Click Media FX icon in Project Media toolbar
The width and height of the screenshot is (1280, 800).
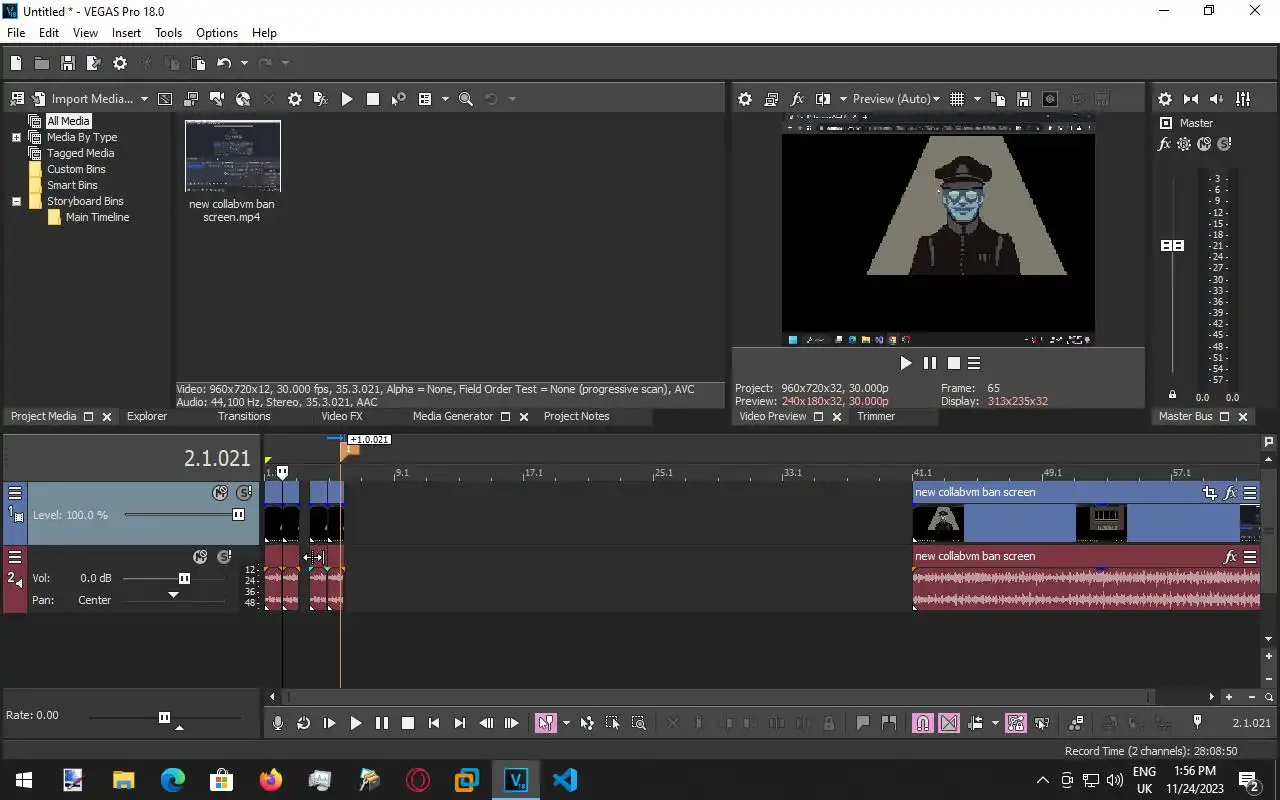pyautogui.click(x=321, y=99)
